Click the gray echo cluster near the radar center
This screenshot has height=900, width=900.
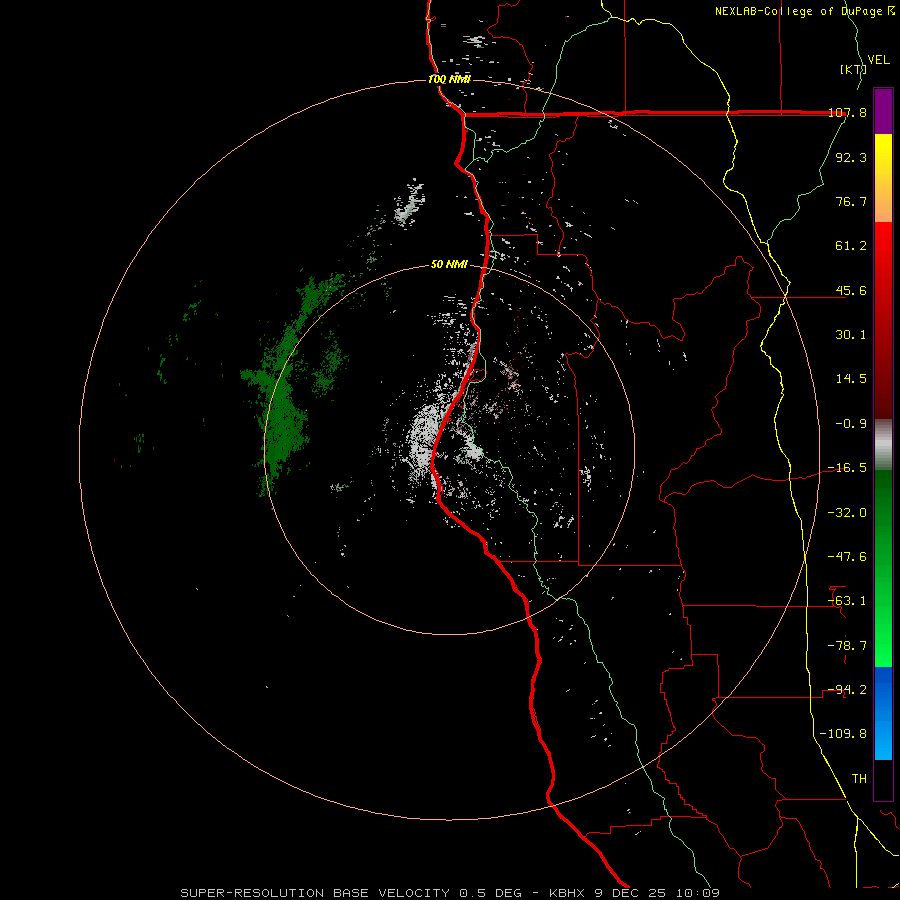click(x=425, y=439)
